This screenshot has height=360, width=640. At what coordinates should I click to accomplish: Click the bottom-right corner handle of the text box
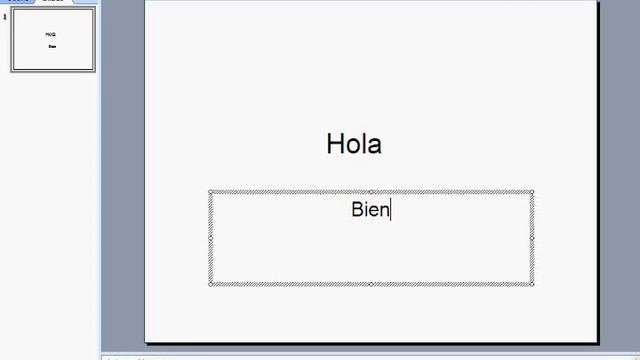click(532, 284)
